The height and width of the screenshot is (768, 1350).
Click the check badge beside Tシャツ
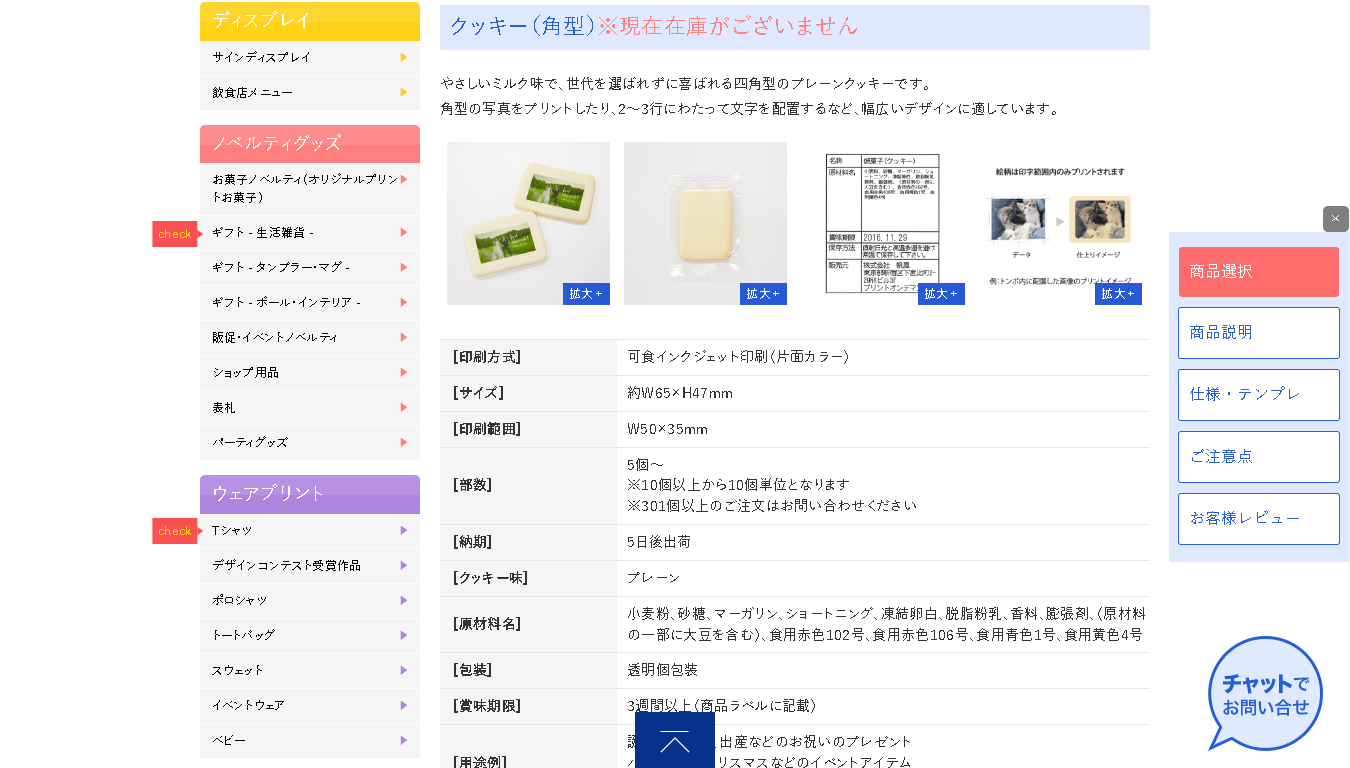click(176, 531)
